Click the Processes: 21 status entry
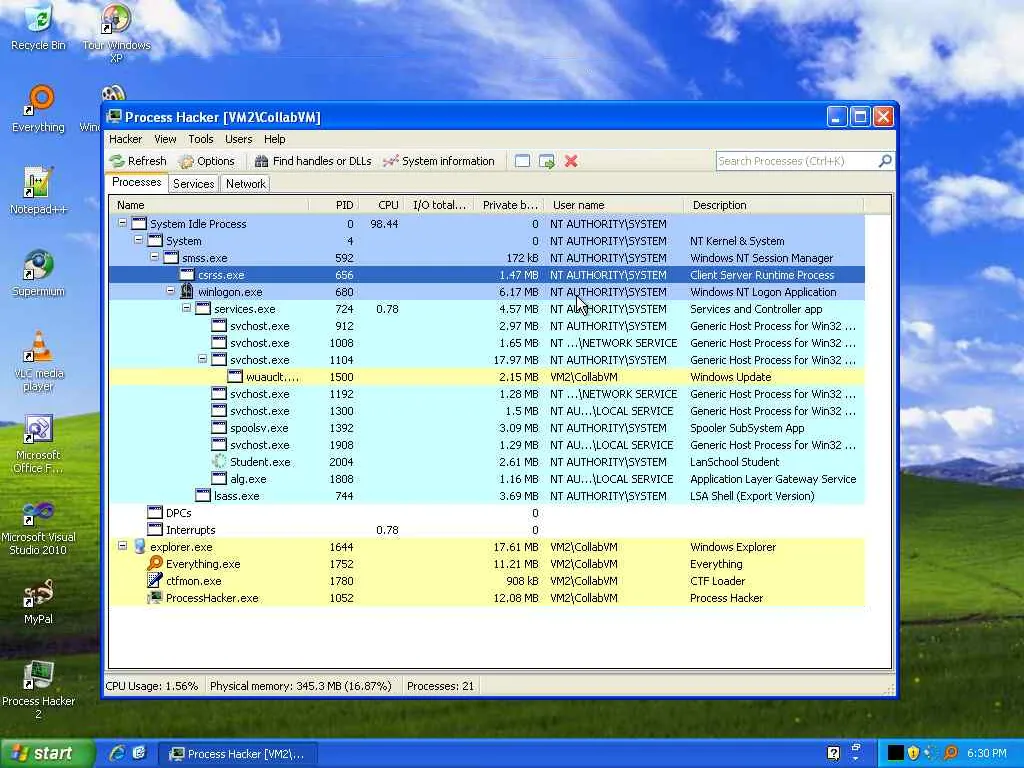The image size is (1024, 768). [x=440, y=686]
